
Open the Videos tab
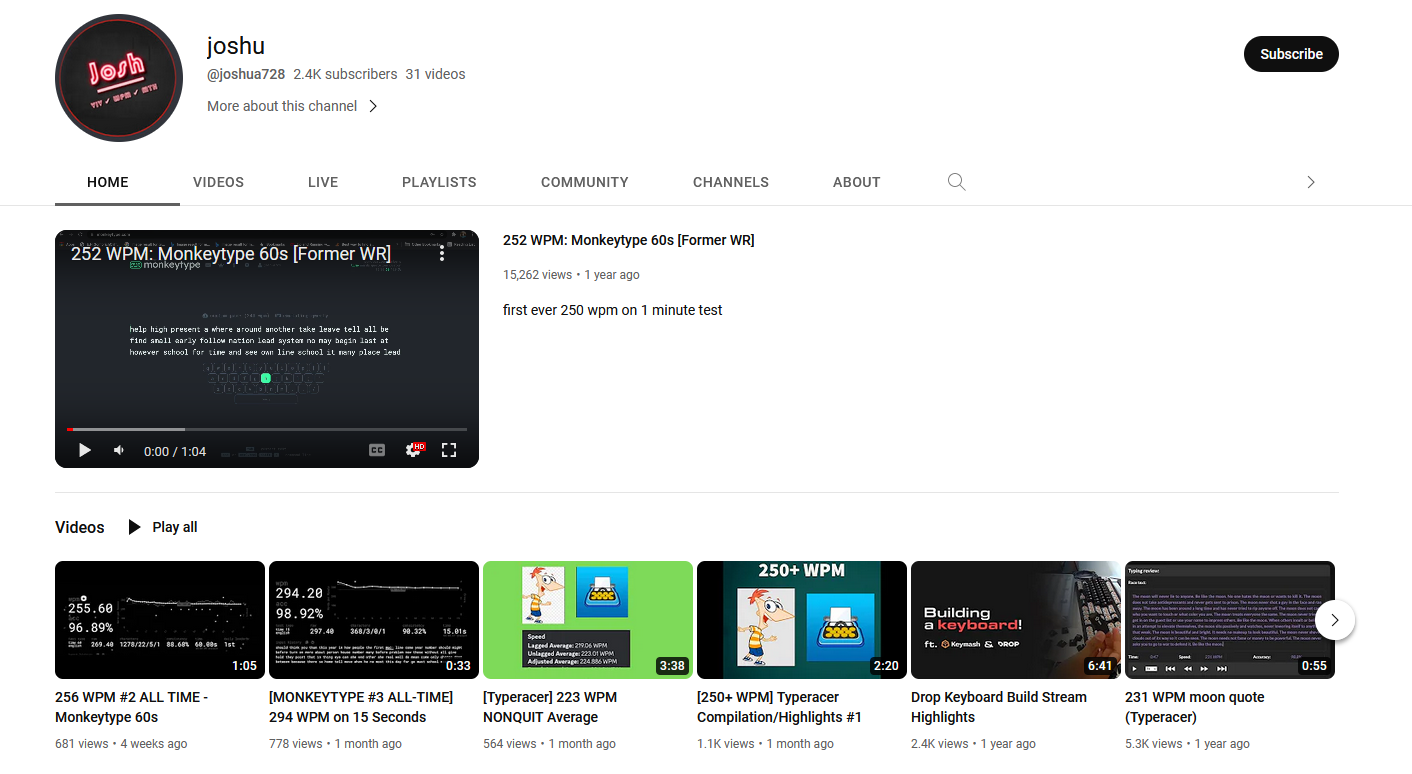(219, 182)
